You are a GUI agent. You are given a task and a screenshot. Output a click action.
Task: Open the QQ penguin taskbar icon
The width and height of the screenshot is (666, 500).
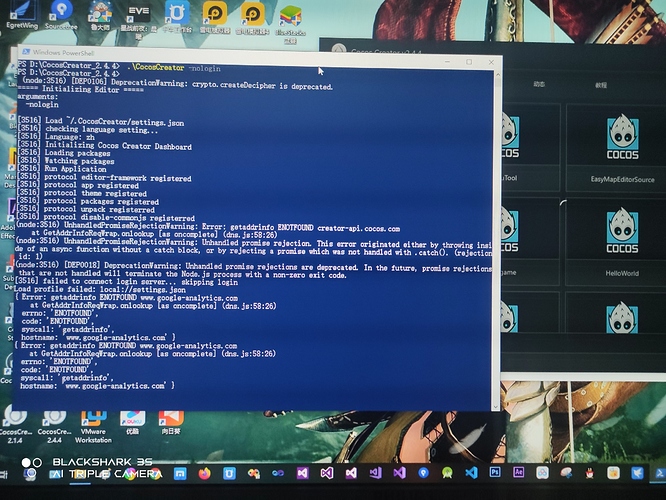click(590, 473)
